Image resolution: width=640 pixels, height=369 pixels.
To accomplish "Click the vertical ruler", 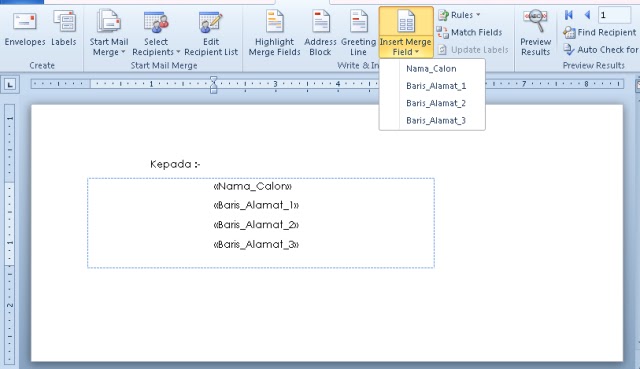I will (x=10, y=234).
